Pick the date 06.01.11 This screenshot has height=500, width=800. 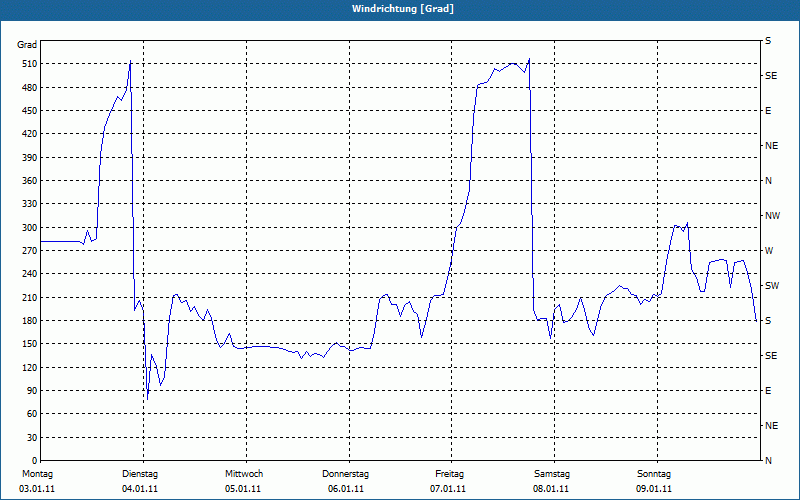pos(346,489)
